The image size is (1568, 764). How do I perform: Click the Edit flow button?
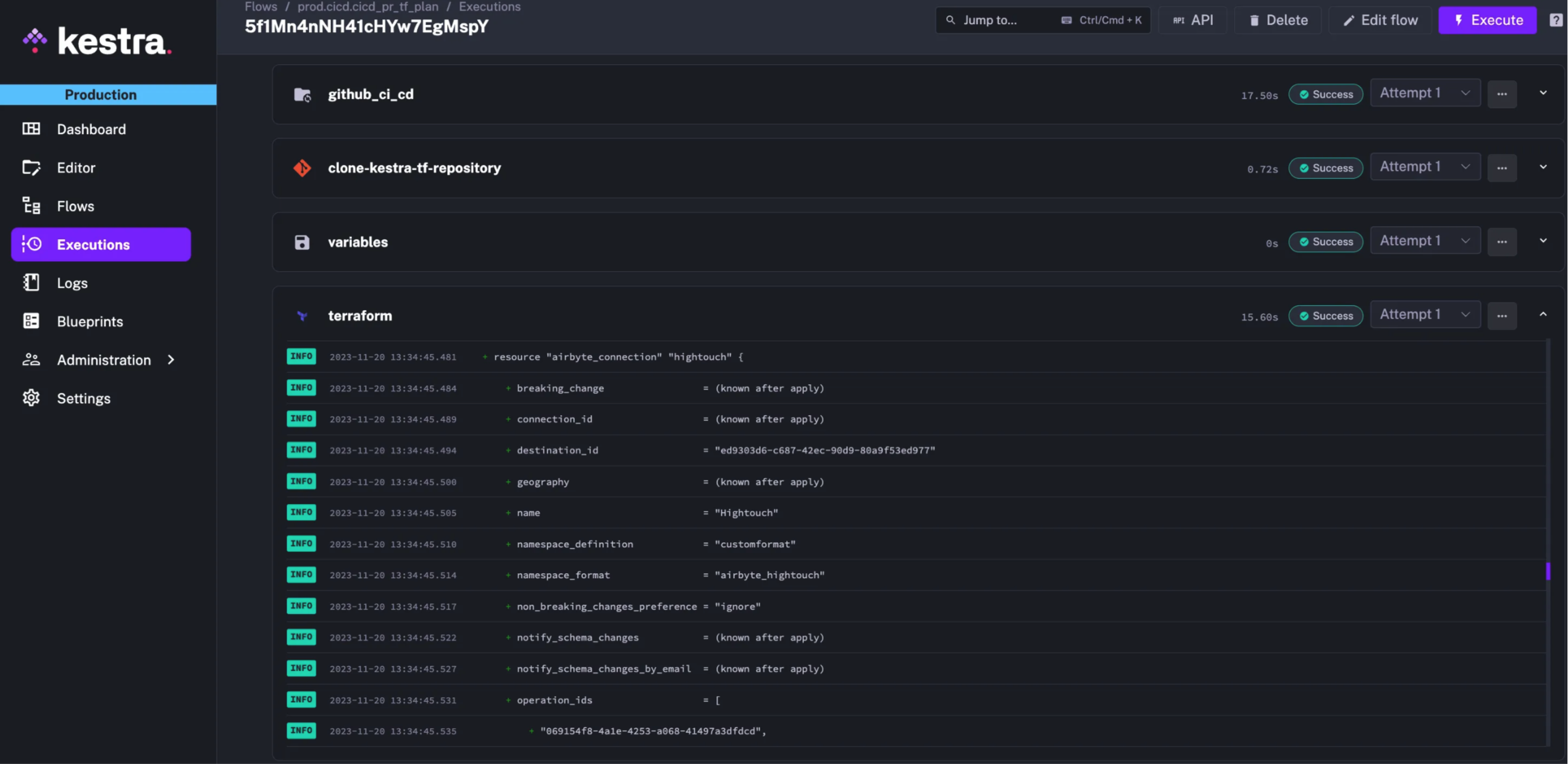tap(1380, 20)
